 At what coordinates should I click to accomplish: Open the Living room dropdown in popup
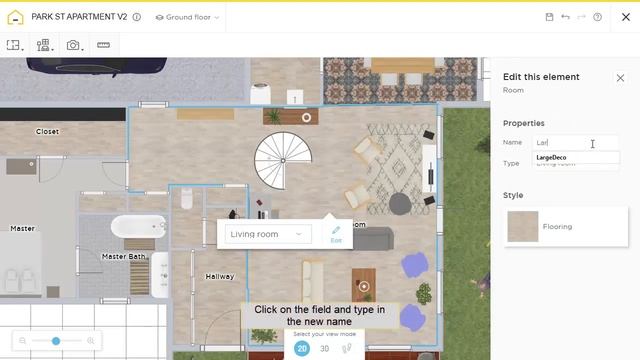pyautogui.click(x=268, y=234)
